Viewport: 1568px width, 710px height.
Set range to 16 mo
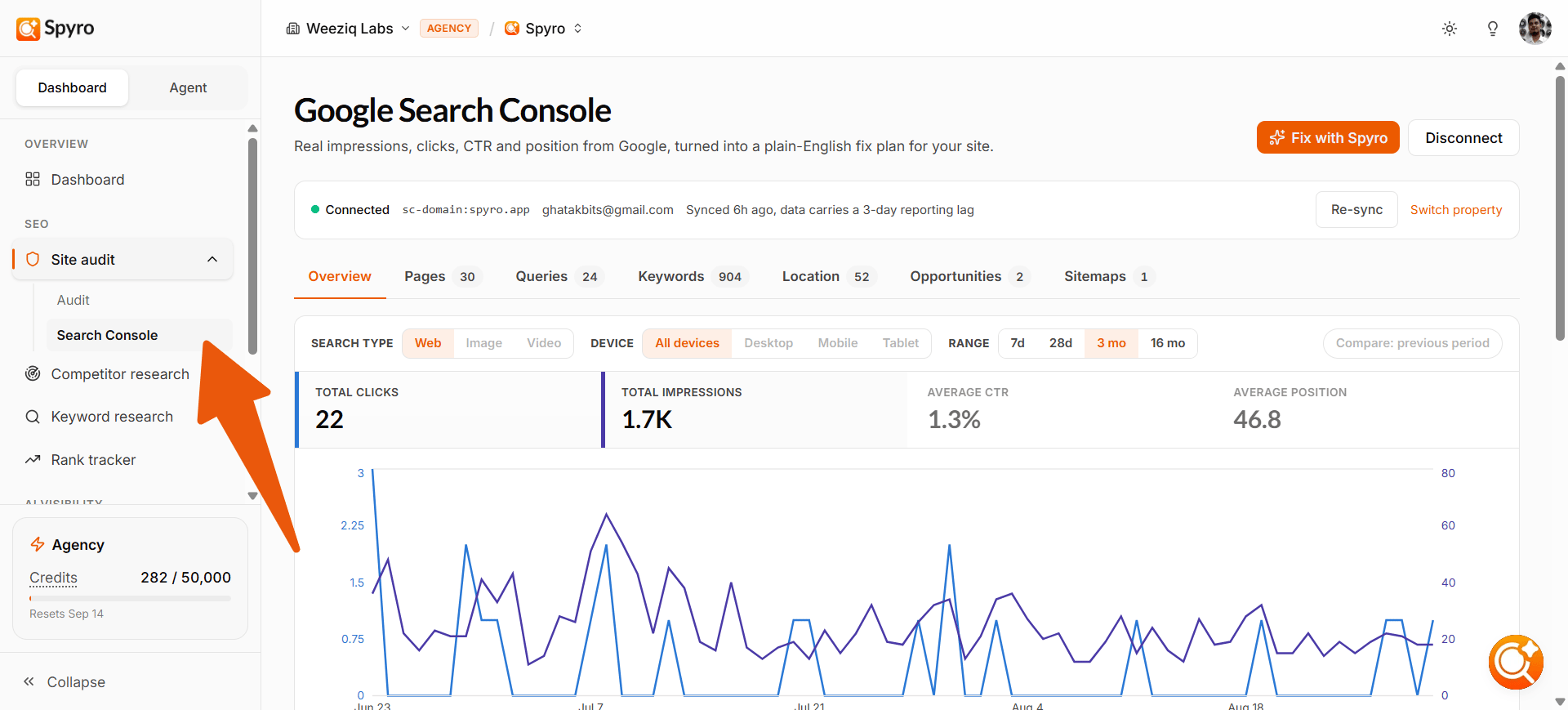[1168, 343]
